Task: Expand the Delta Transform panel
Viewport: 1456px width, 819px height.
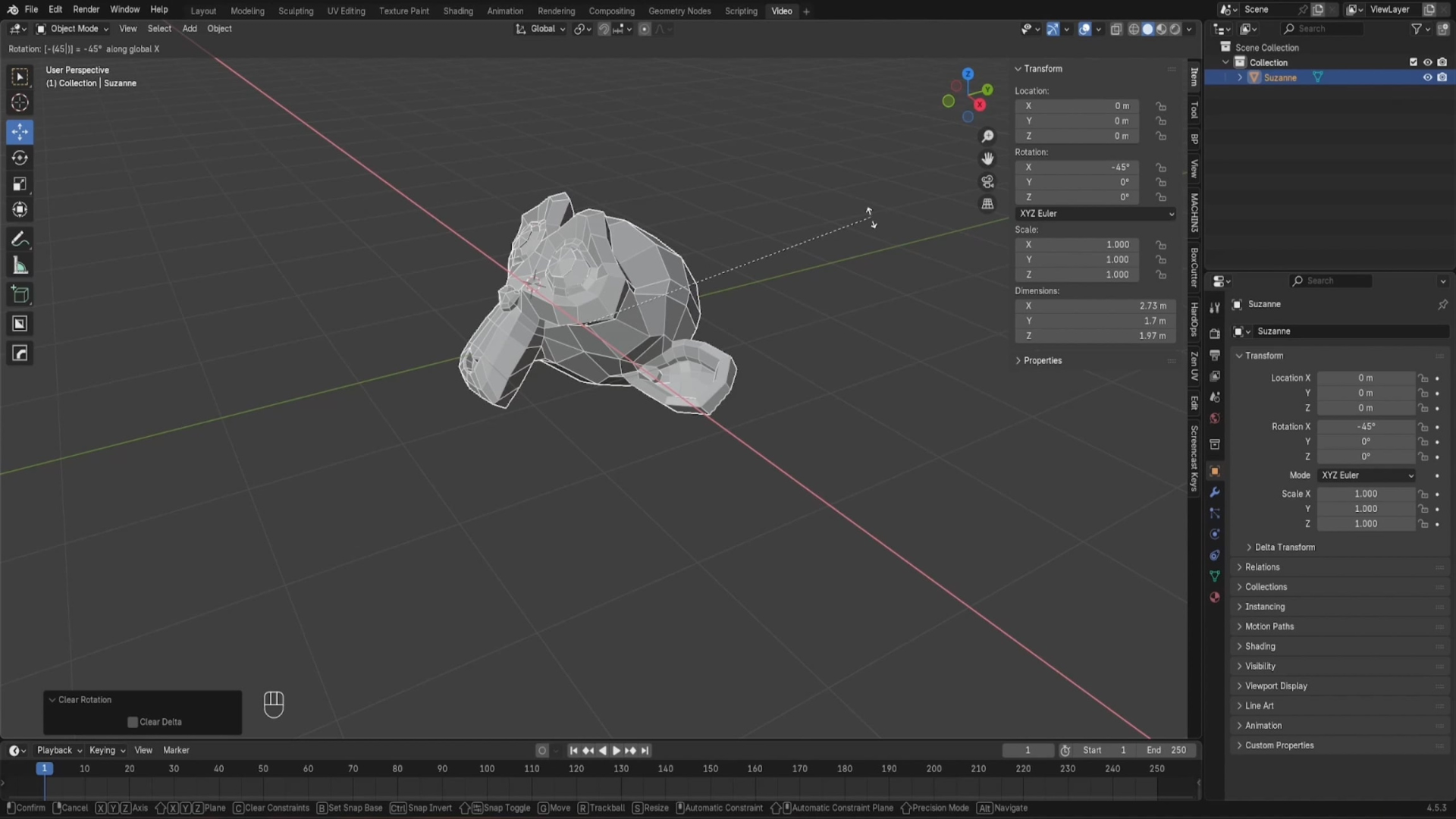Action: coord(1284,548)
